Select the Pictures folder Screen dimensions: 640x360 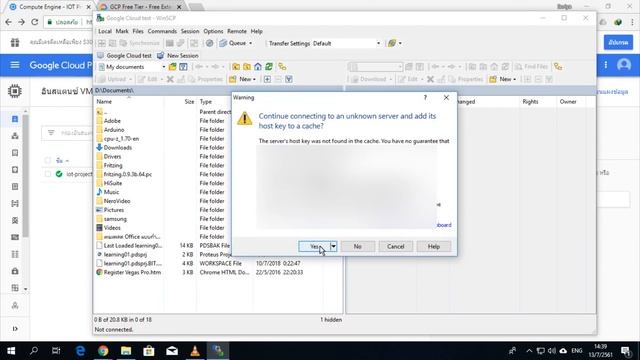[x=113, y=210]
